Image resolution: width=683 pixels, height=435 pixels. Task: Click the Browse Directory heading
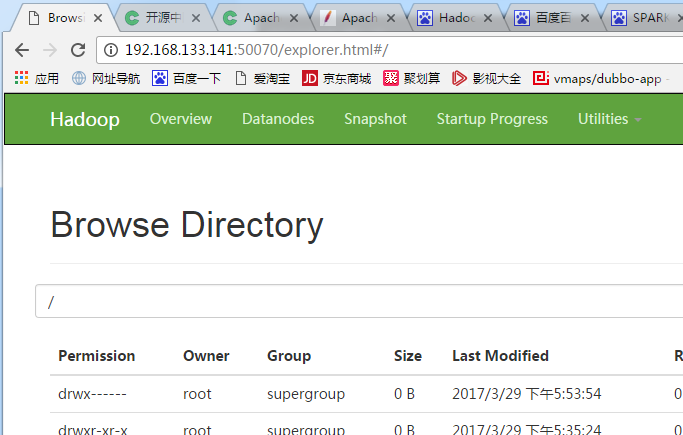pyautogui.click(x=187, y=225)
